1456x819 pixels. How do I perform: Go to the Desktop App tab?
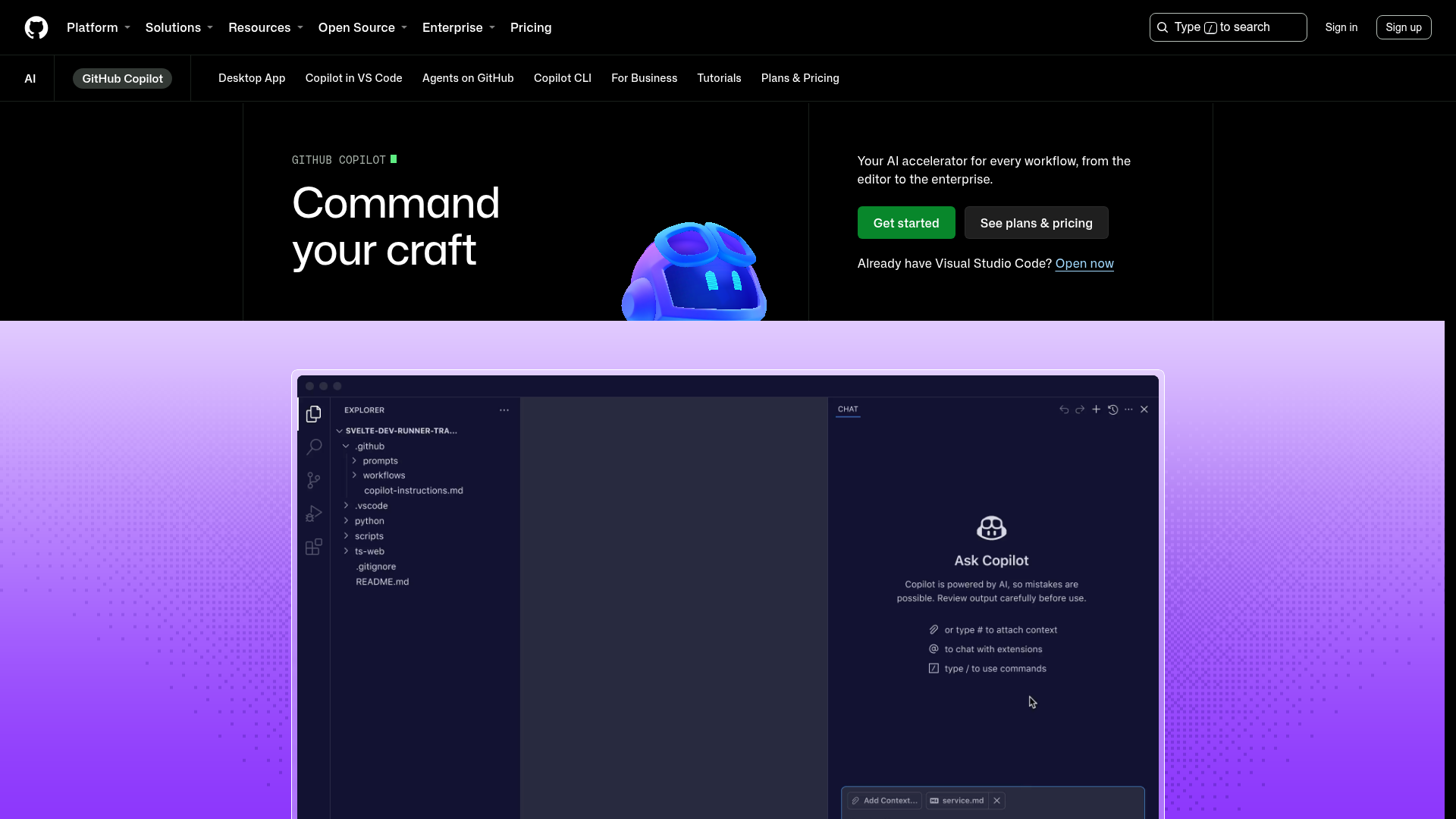(252, 78)
